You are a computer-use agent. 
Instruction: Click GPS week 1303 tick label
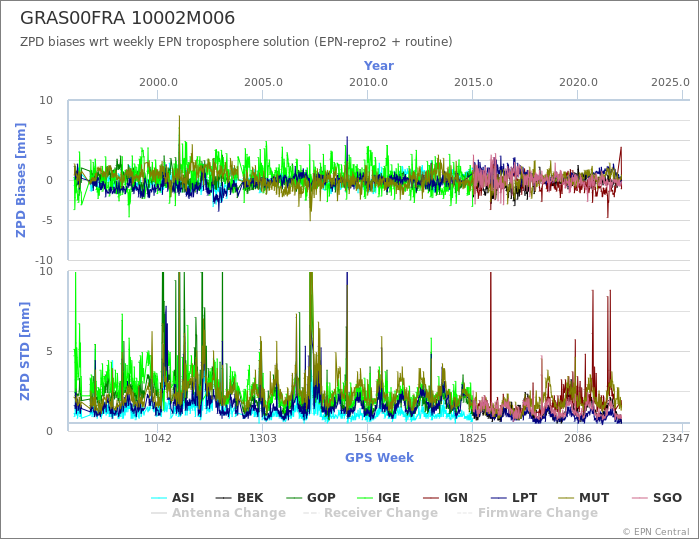tap(262, 438)
